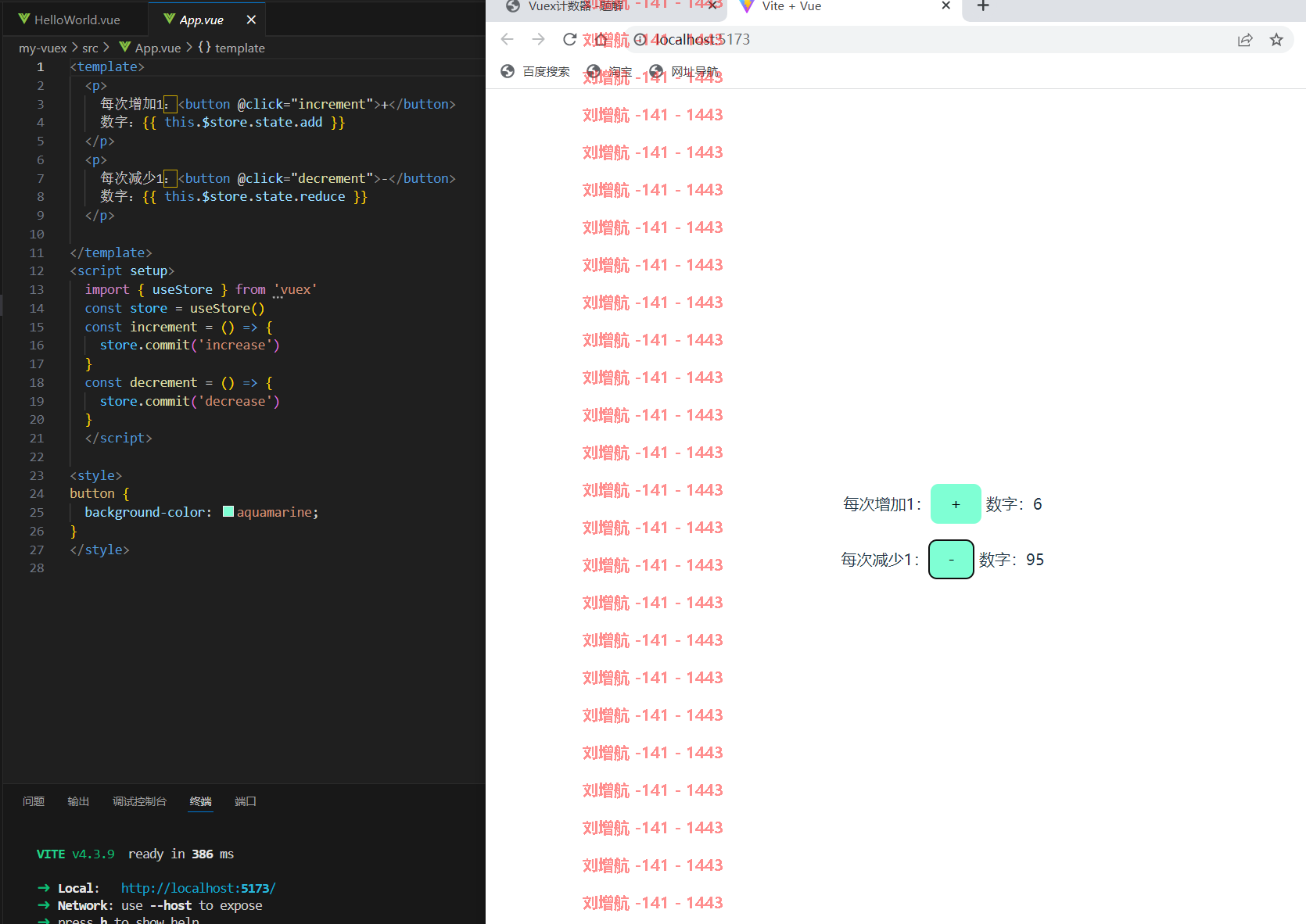This screenshot has width=1306, height=924.
Task: Click the browser back arrow
Action: (507, 39)
